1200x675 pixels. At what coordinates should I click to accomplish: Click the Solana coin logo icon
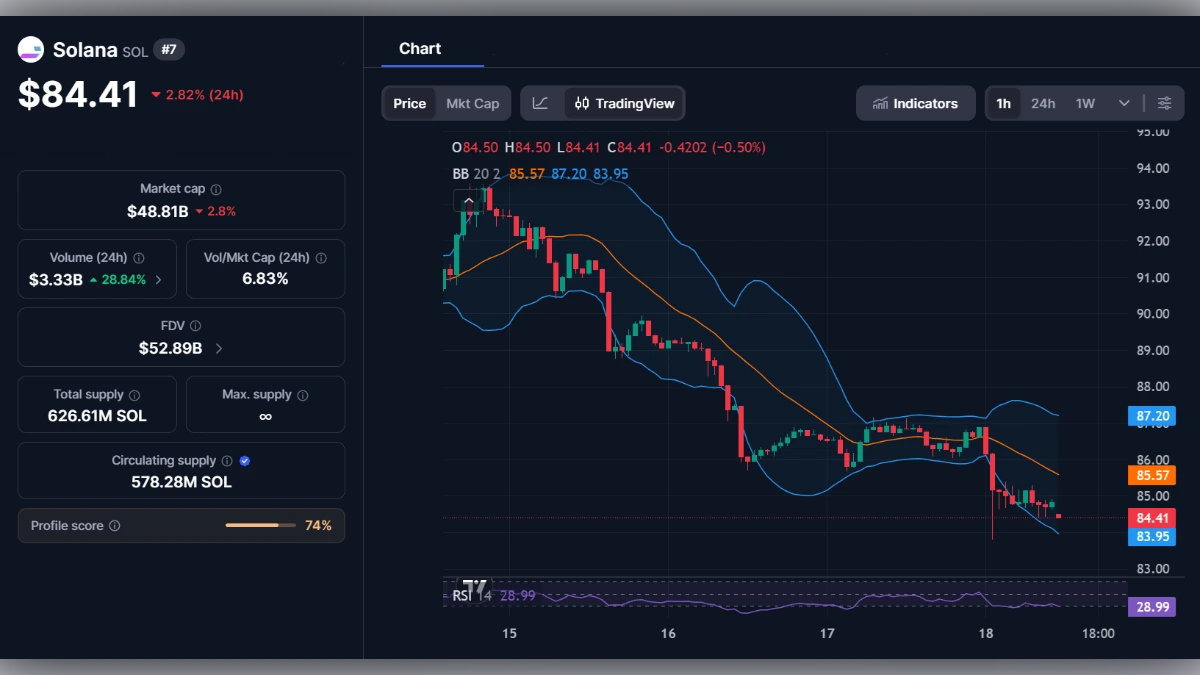coord(31,49)
